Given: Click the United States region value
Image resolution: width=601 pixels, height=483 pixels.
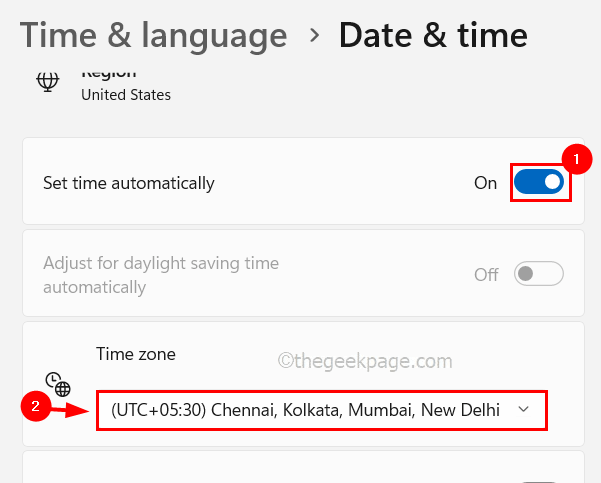Looking at the screenshot, I should [x=126, y=95].
